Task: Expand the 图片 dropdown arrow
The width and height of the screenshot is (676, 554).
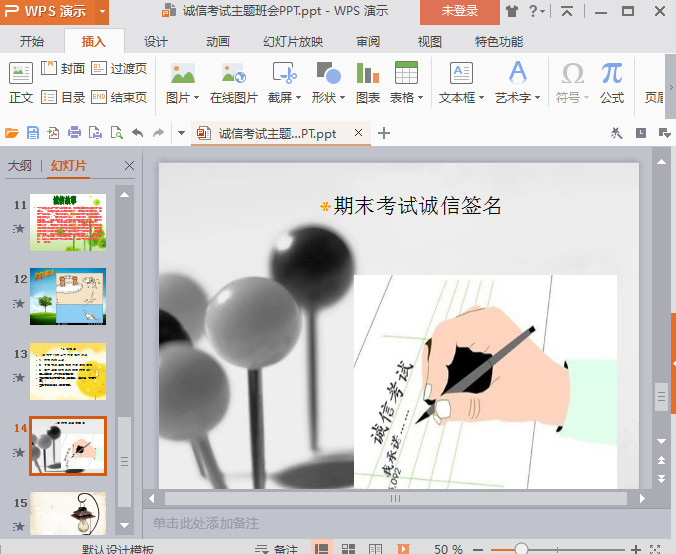Action: coord(197,98)
